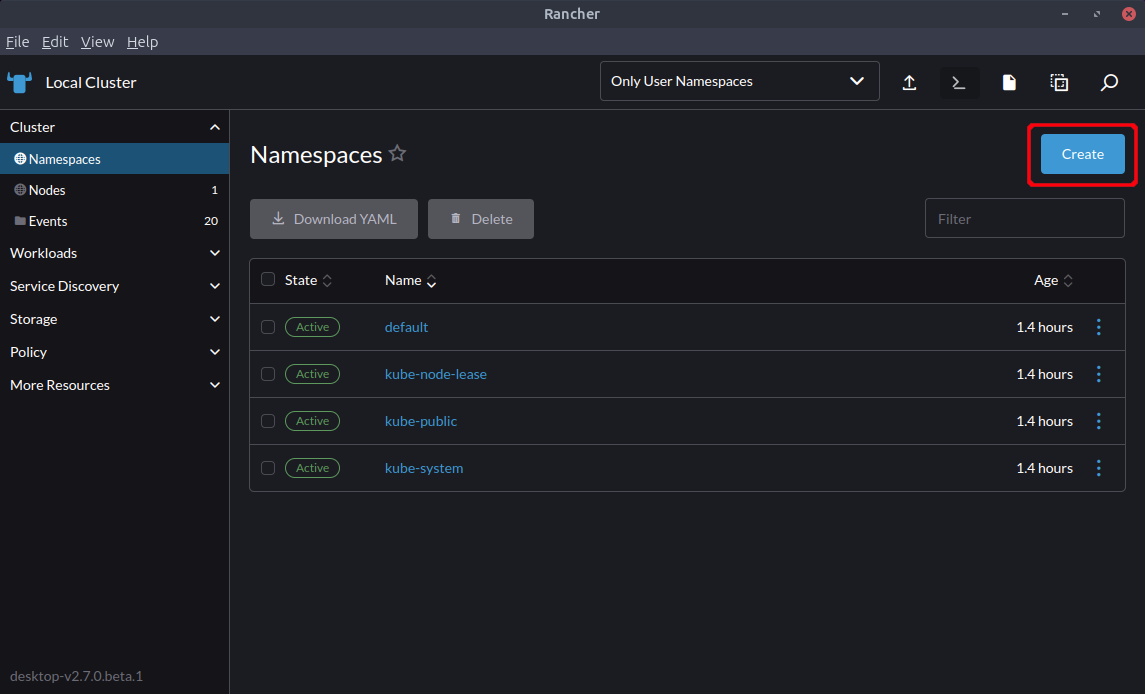
Task: Check the box for kube-node-lease
Action: (x=268, y=374)
